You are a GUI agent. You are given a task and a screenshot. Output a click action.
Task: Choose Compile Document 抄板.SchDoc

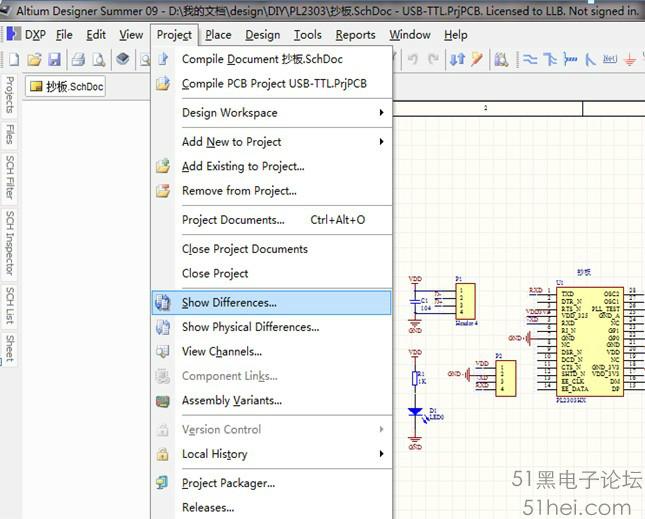(271, 59)
